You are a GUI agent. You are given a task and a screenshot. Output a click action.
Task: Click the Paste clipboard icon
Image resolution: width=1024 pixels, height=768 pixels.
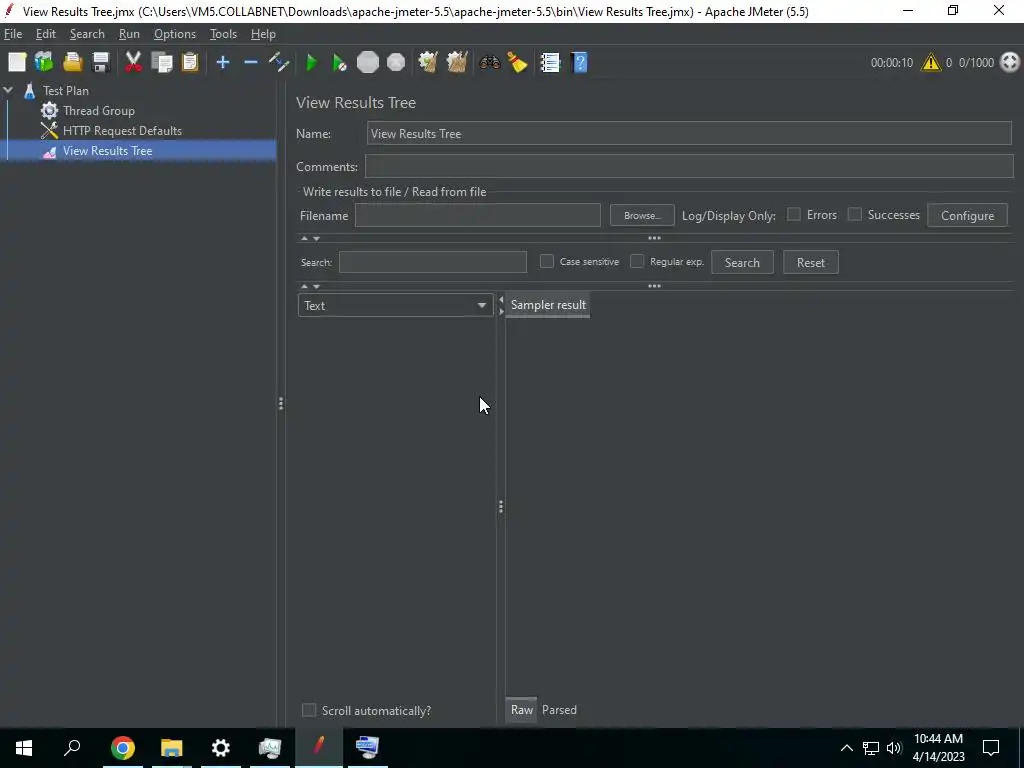click(x=189, y=63)
